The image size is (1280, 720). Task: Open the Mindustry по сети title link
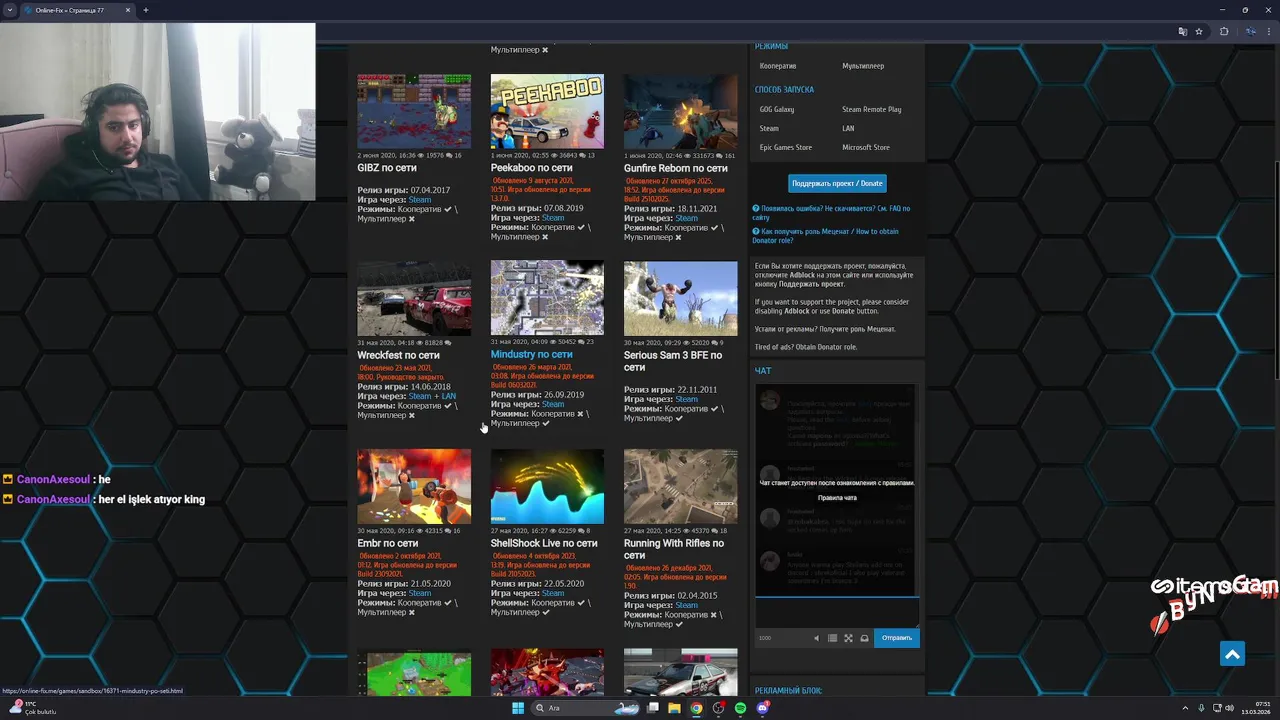click(x=531, y=354)
